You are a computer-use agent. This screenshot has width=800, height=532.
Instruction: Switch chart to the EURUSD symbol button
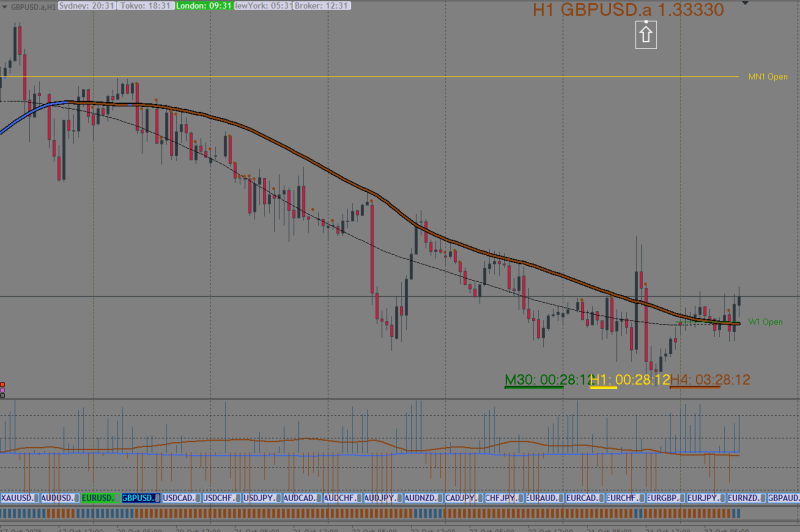point(101,498)
